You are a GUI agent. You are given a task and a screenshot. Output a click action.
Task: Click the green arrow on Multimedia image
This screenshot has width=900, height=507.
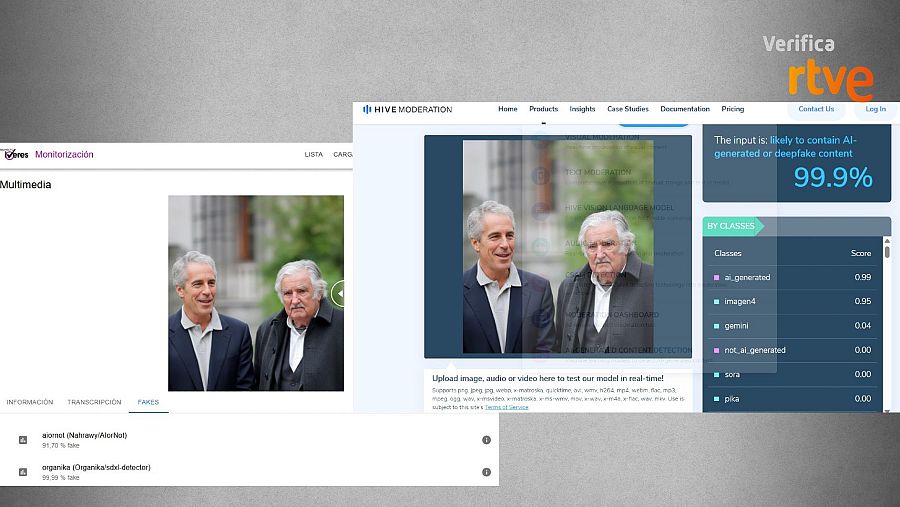pos(338,293)
